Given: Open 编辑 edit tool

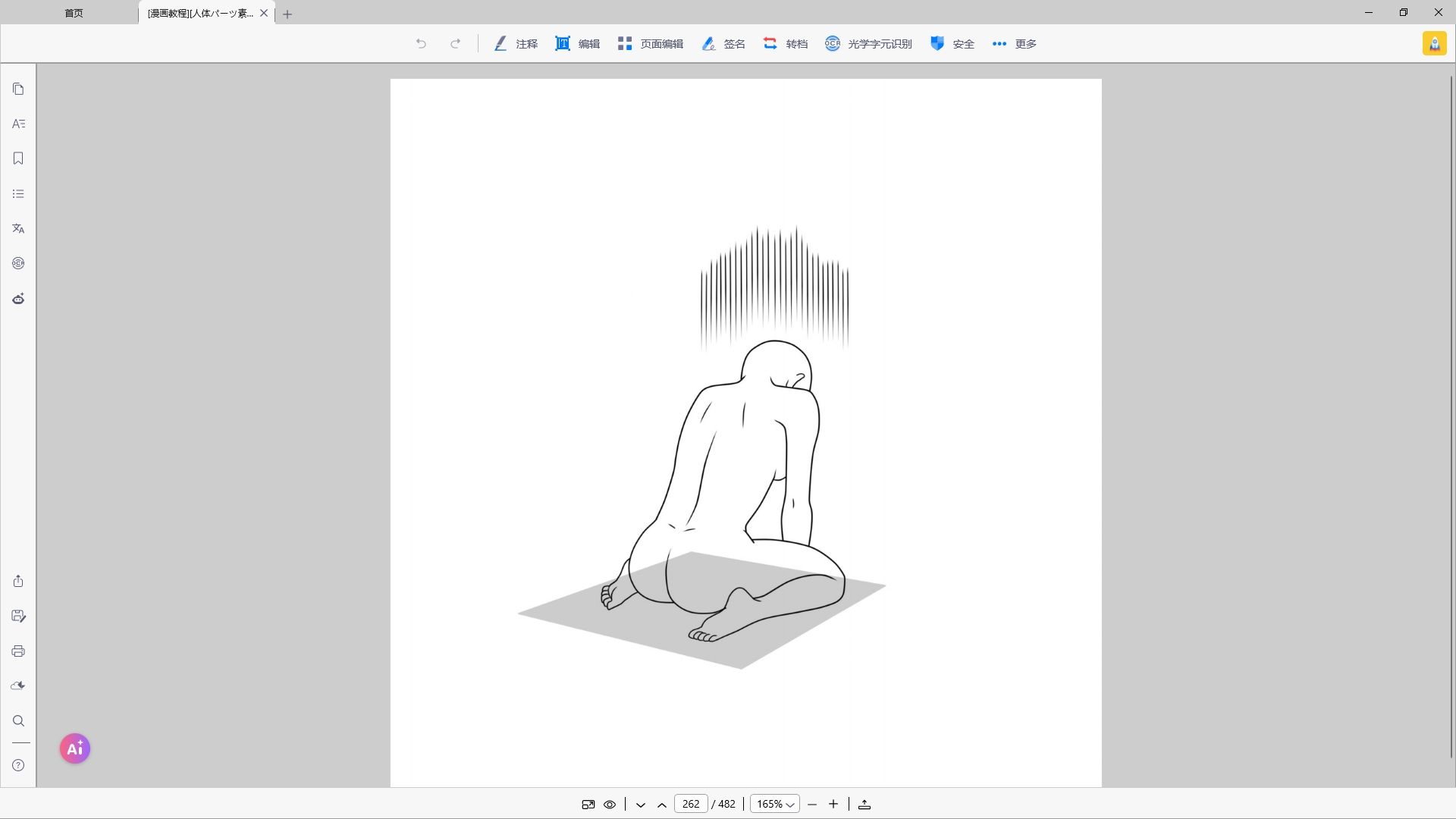Looking at the screenshot, I should pos(578,44).
